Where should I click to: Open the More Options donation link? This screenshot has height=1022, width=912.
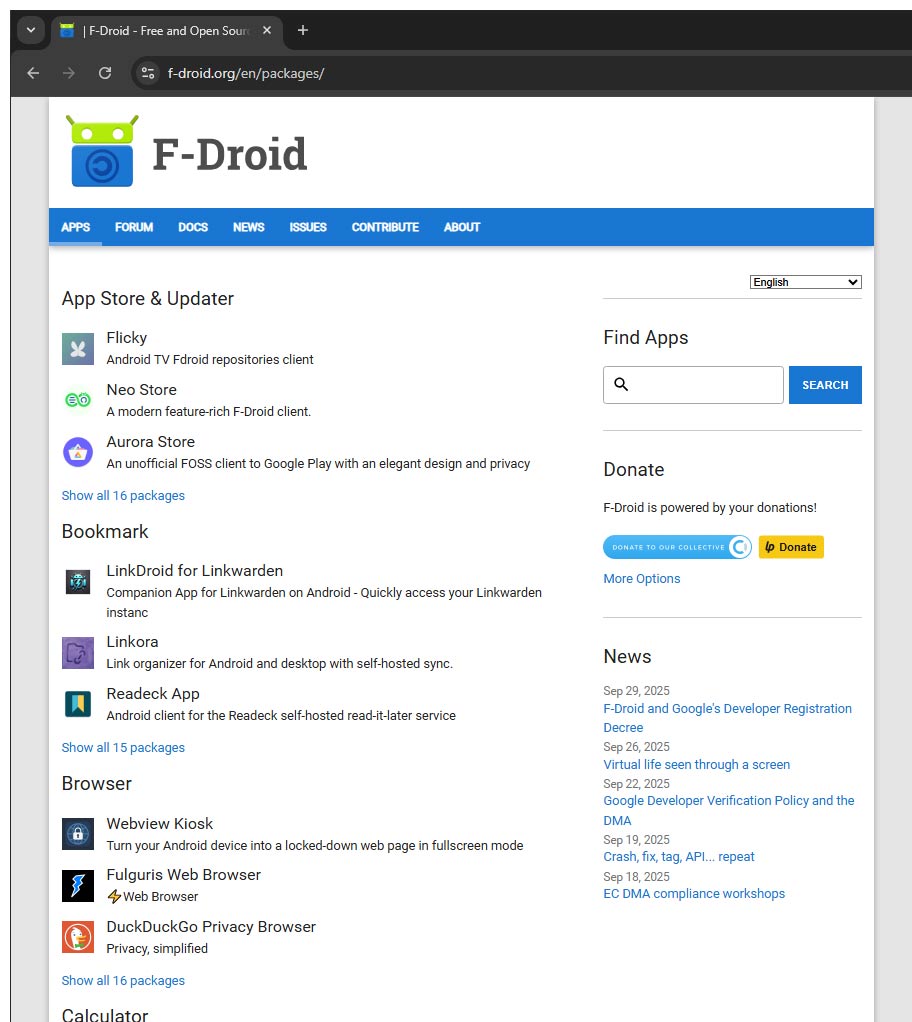tap(641, 578)
